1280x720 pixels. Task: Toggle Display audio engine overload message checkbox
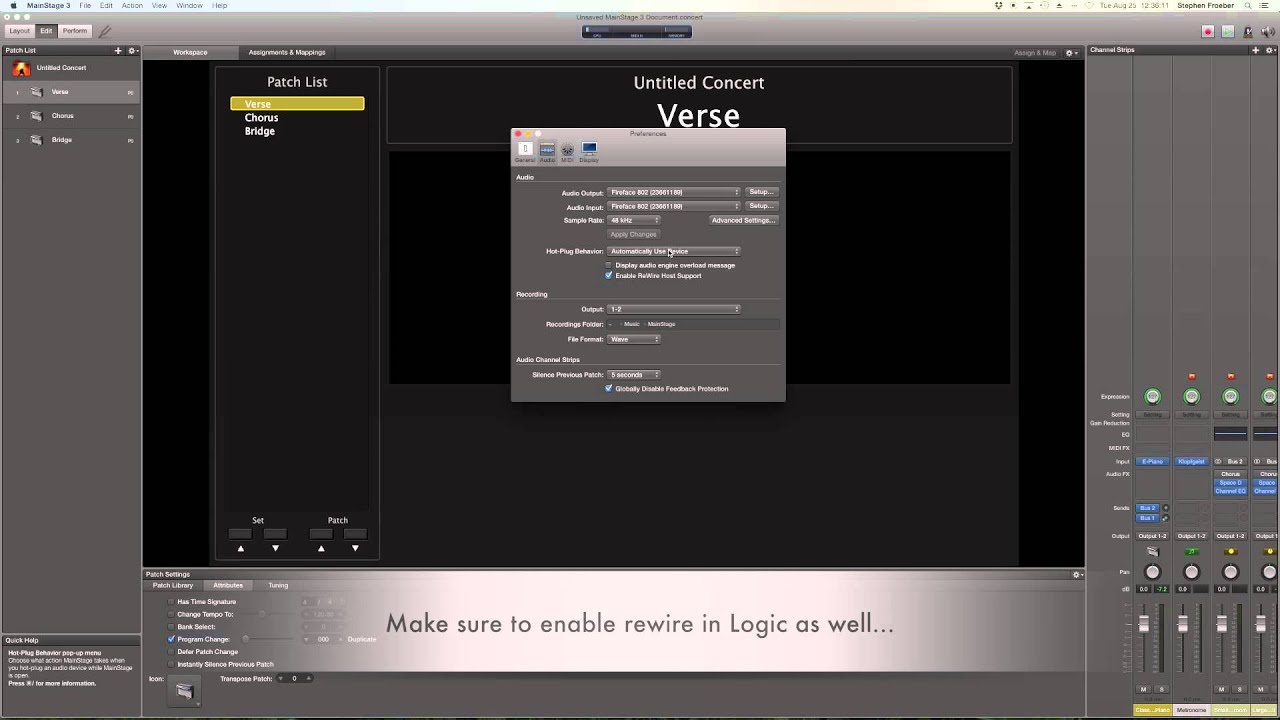[x=608, y=265]
